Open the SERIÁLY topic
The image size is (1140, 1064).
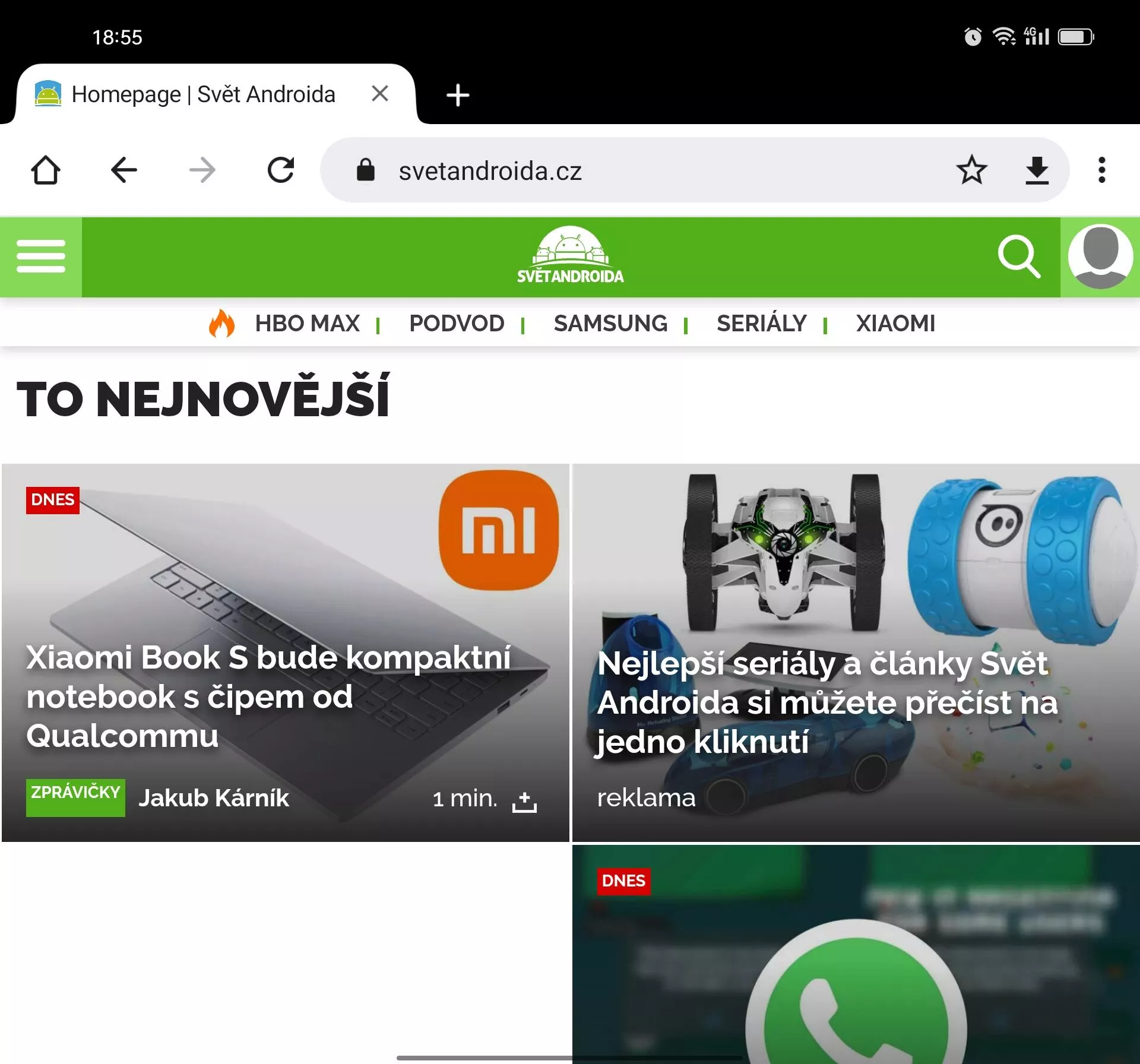(x=761, y=324)
